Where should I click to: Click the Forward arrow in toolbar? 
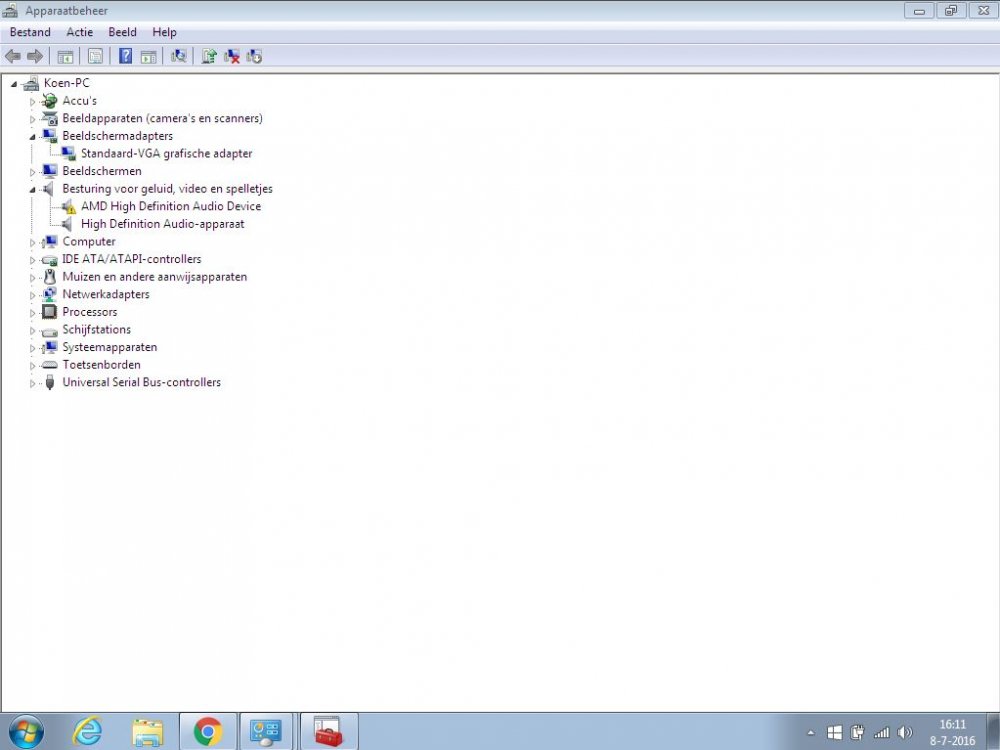pos(35,56)
